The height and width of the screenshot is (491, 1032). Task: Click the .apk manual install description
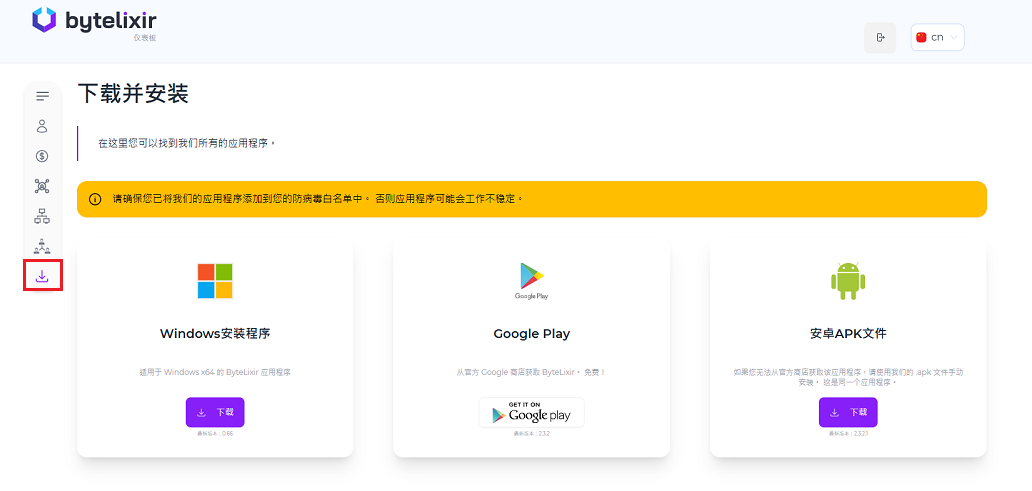tap(848, 377)
